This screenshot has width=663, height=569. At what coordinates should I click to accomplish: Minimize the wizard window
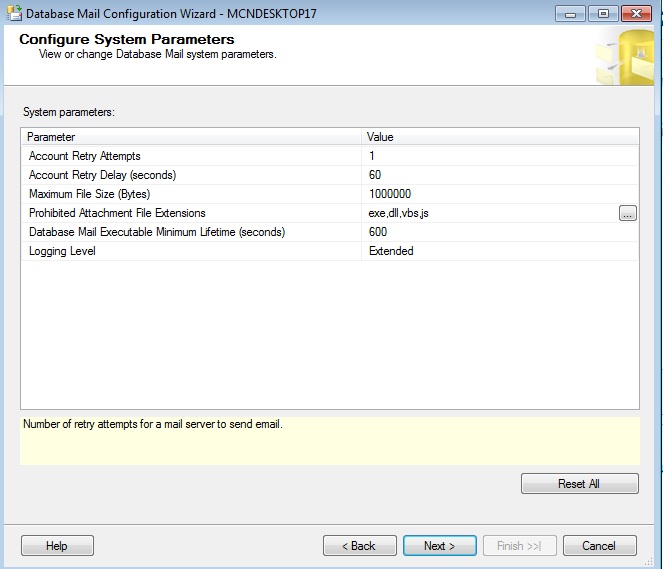(570, 14)
